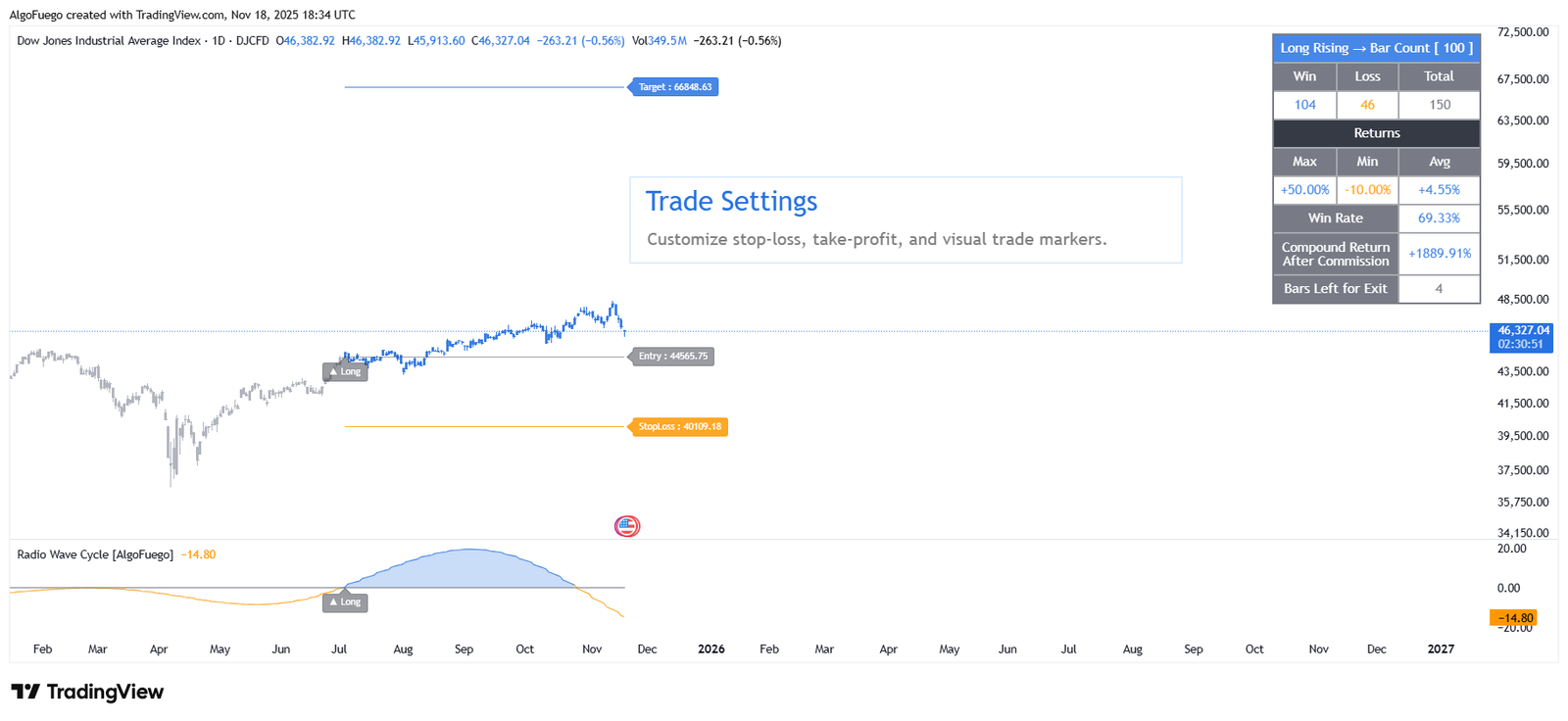
Task: Open the Radio Wave Cycle [AlgoFuego] legend
Action: 95,554
